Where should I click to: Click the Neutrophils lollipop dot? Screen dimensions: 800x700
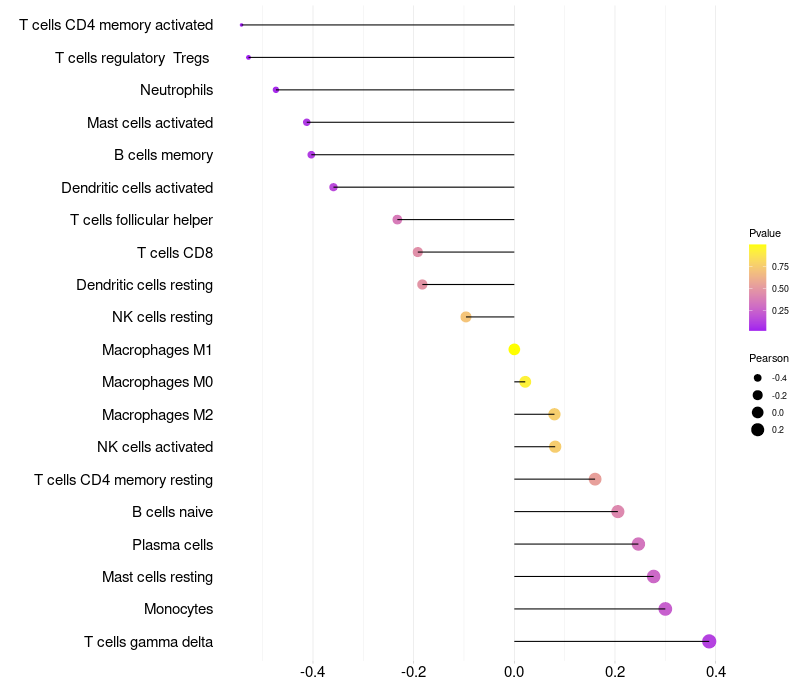276,90
